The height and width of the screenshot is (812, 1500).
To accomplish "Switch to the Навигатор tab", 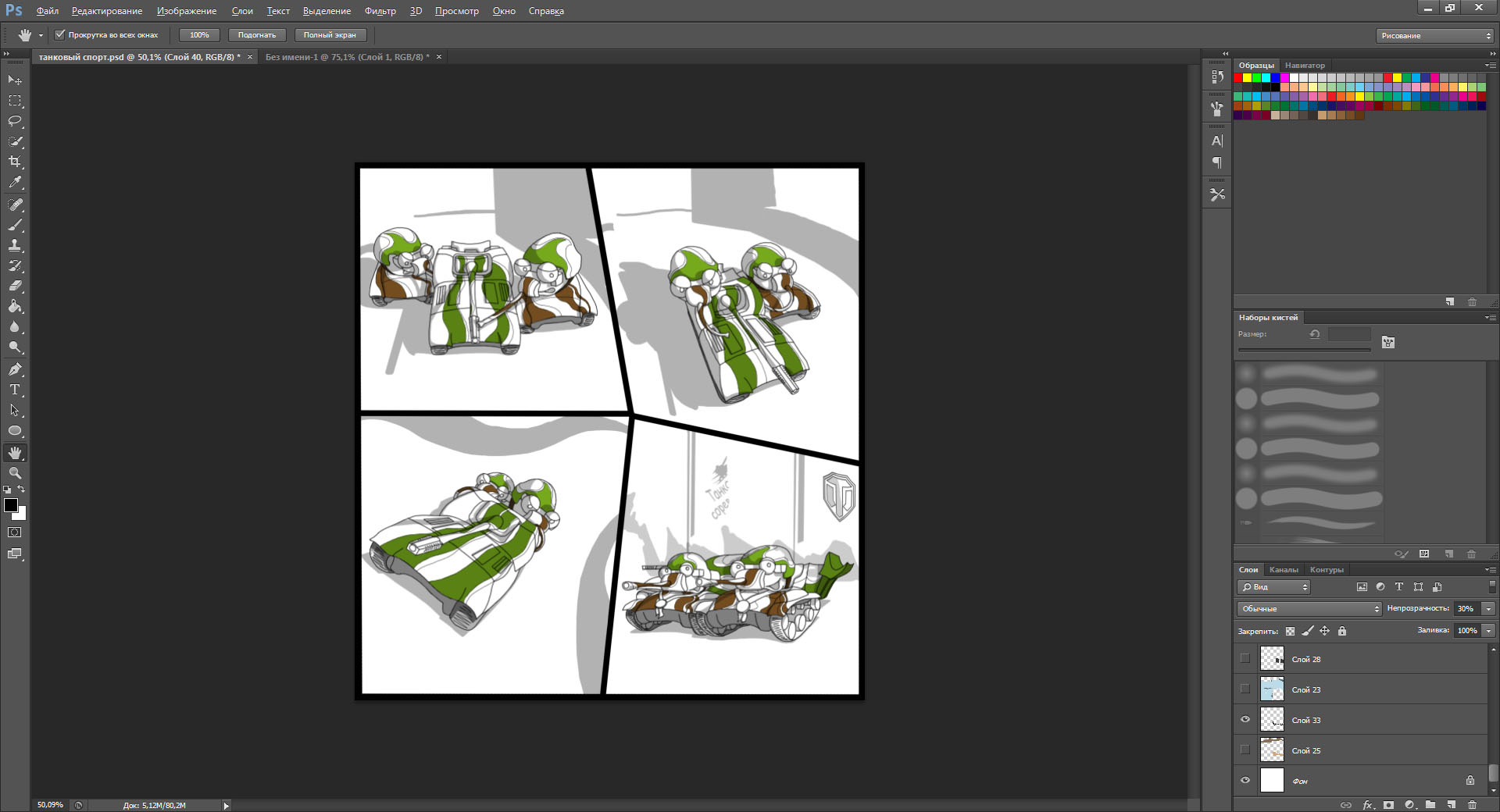I will coord(1305,66).
